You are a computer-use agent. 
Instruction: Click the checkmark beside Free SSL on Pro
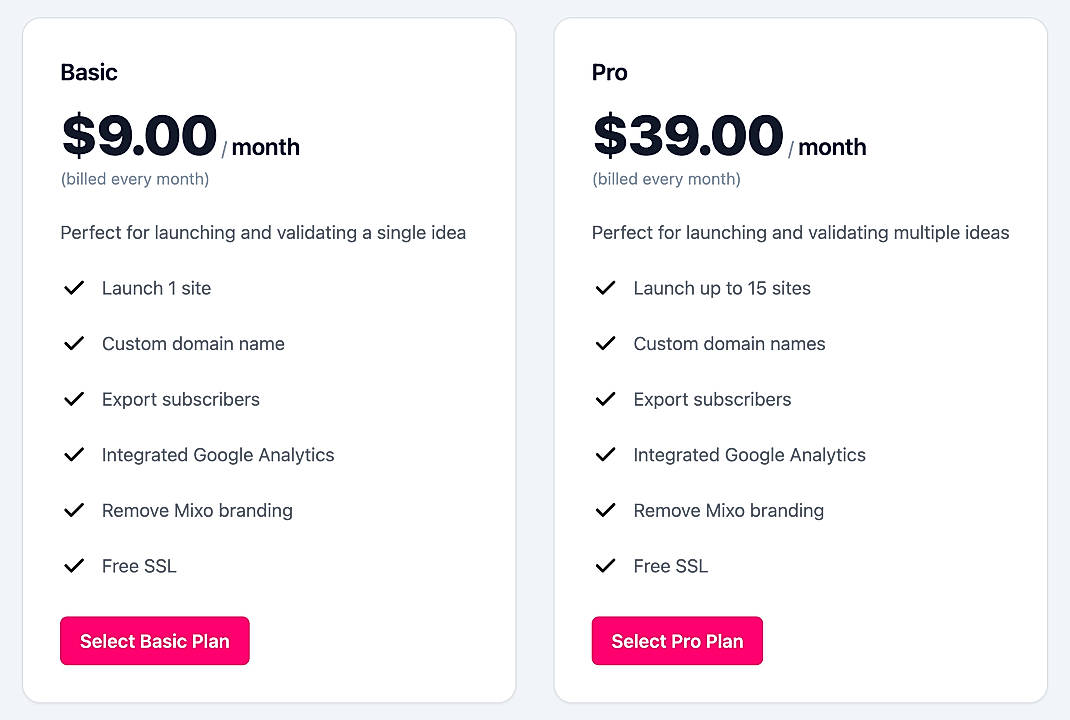click(x=606, y=565)
